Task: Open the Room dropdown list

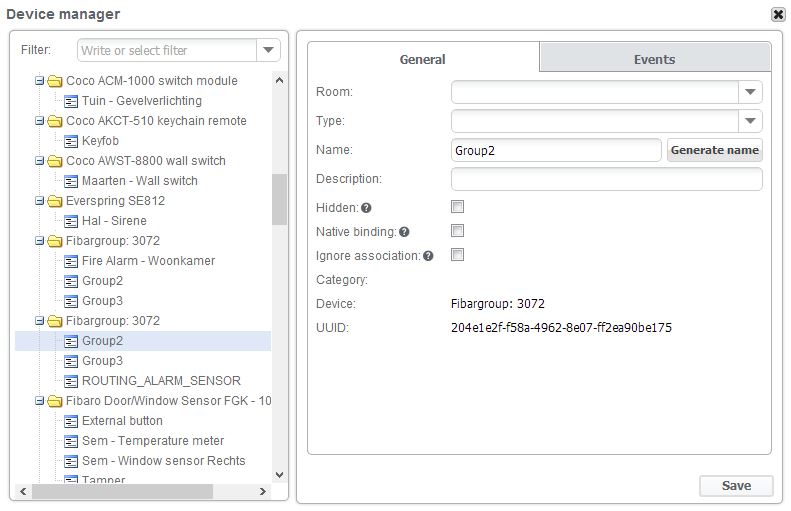Action: 751,92
